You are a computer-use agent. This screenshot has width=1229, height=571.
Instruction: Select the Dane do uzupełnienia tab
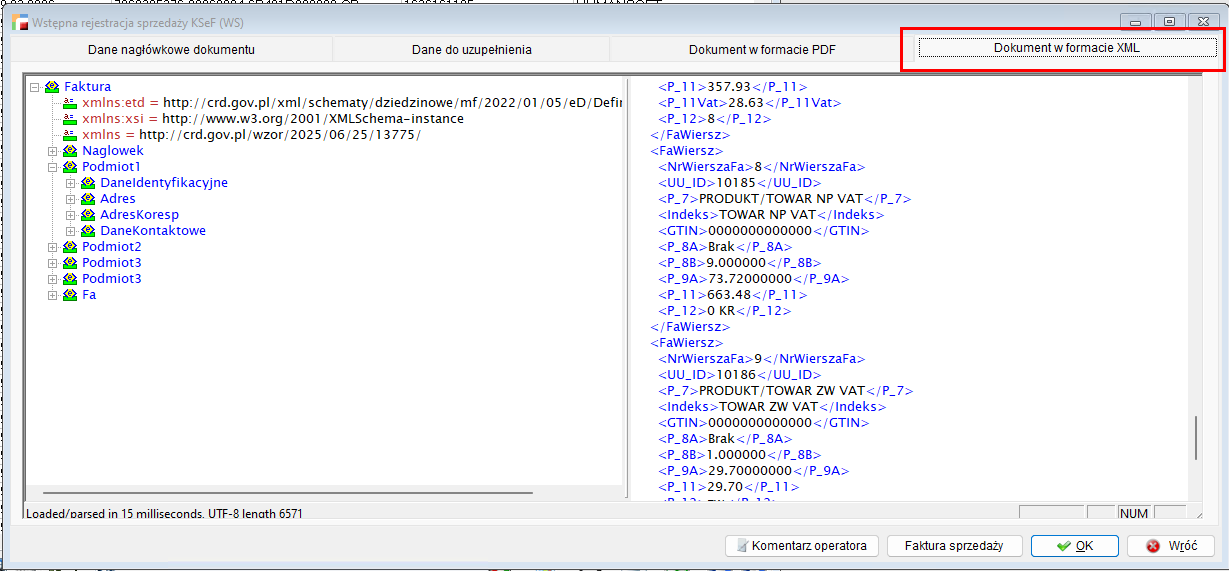click(471, 49)
